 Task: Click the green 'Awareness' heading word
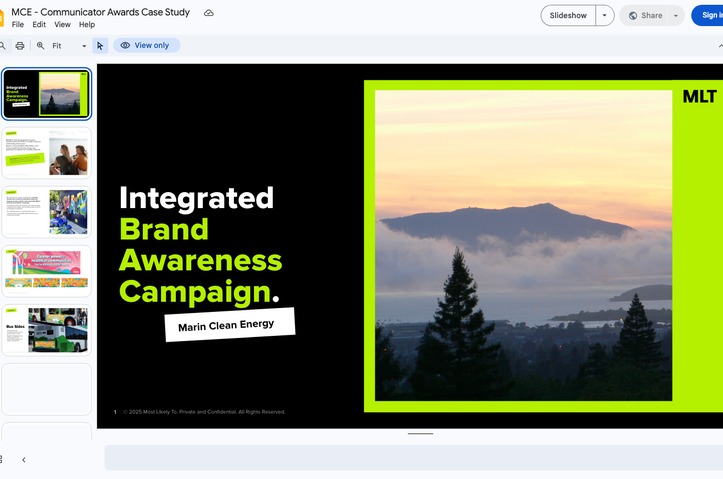pyautogui.click(x=201, y=260)
